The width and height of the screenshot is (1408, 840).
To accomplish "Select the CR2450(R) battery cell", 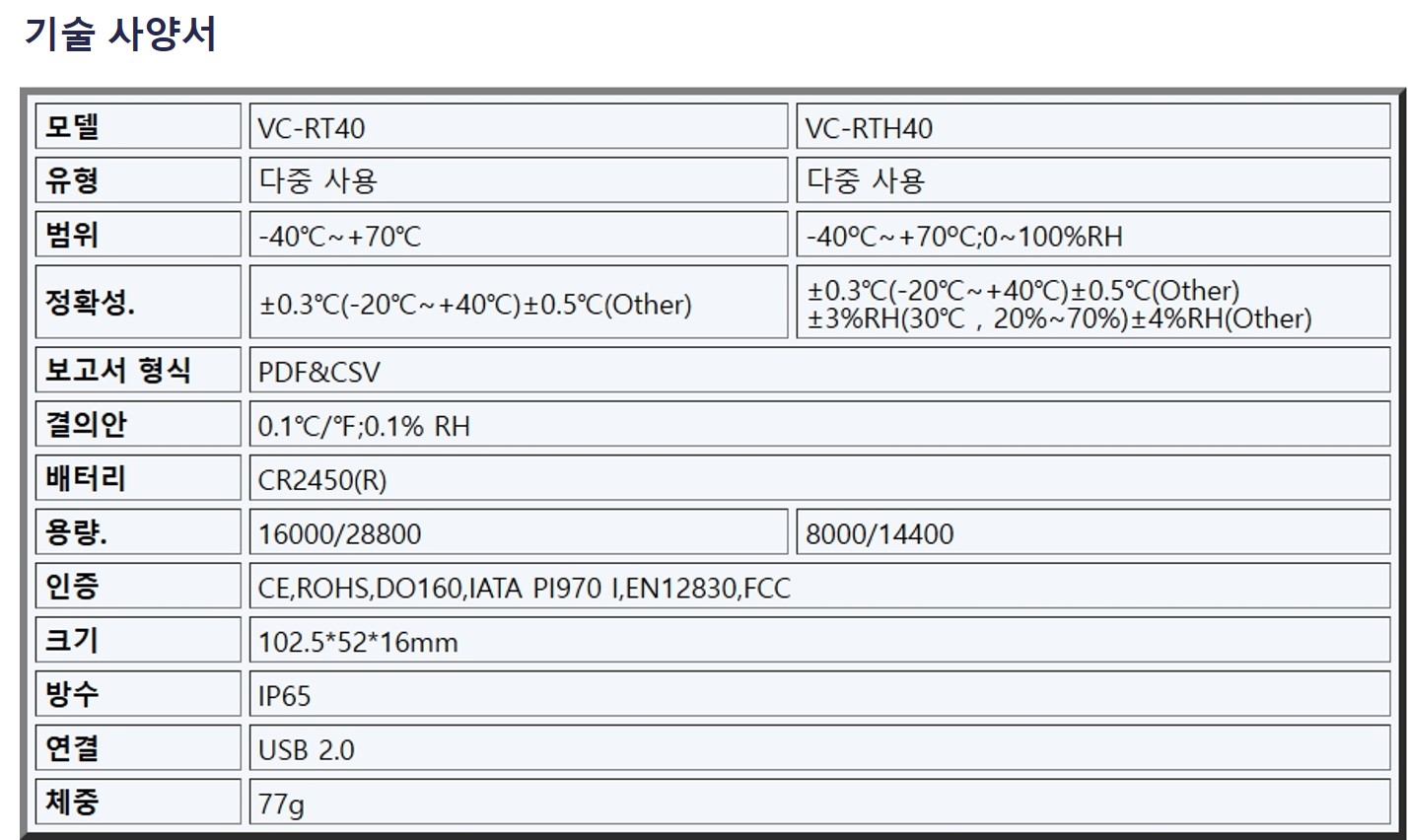I will [818, 479].
